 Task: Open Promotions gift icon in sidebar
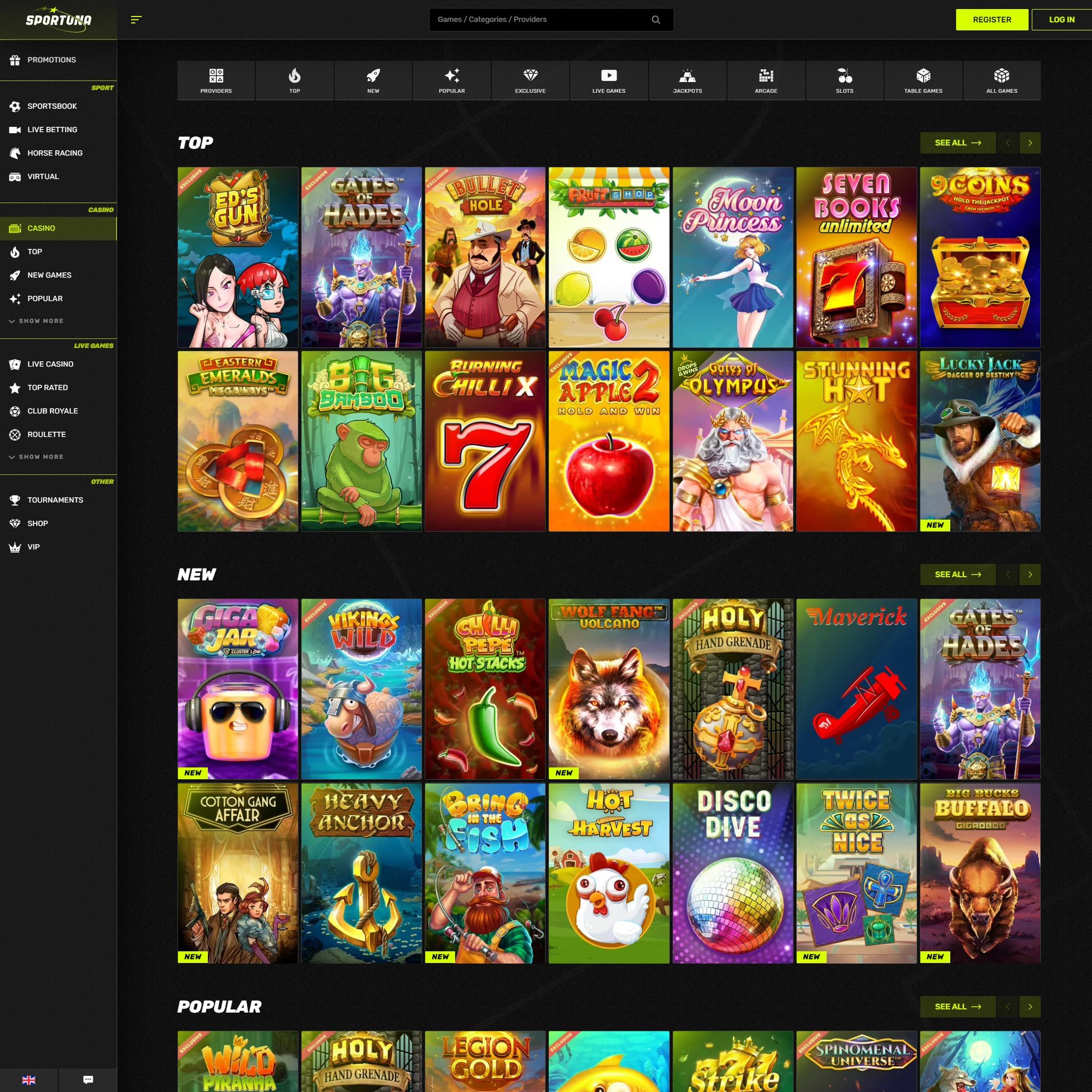tap(15, 60)
